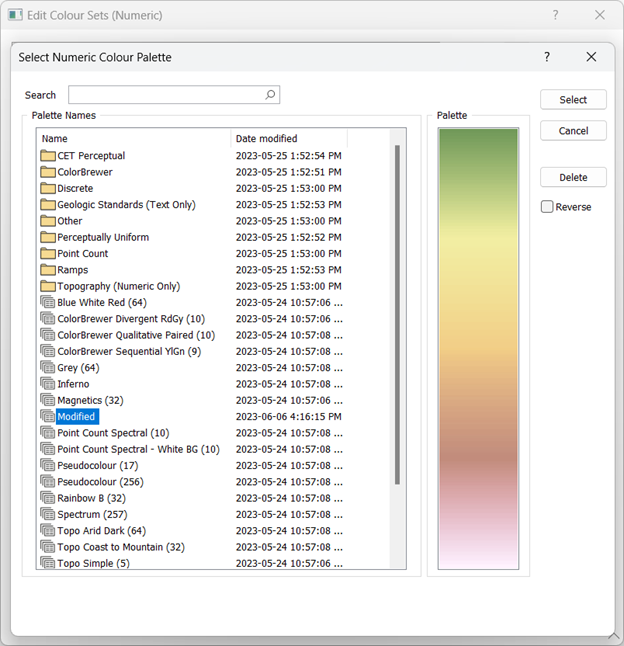This screenshot has width=624, height=646.
Task: Click the help question mark icon
Action: 547,57
